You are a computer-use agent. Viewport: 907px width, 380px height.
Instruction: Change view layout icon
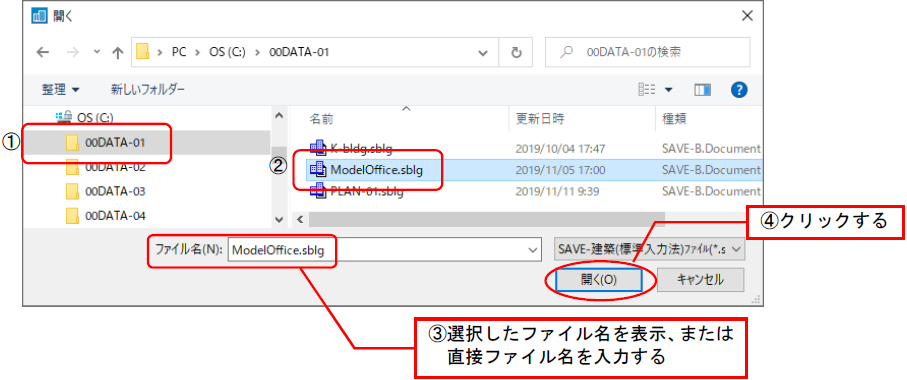646,90
